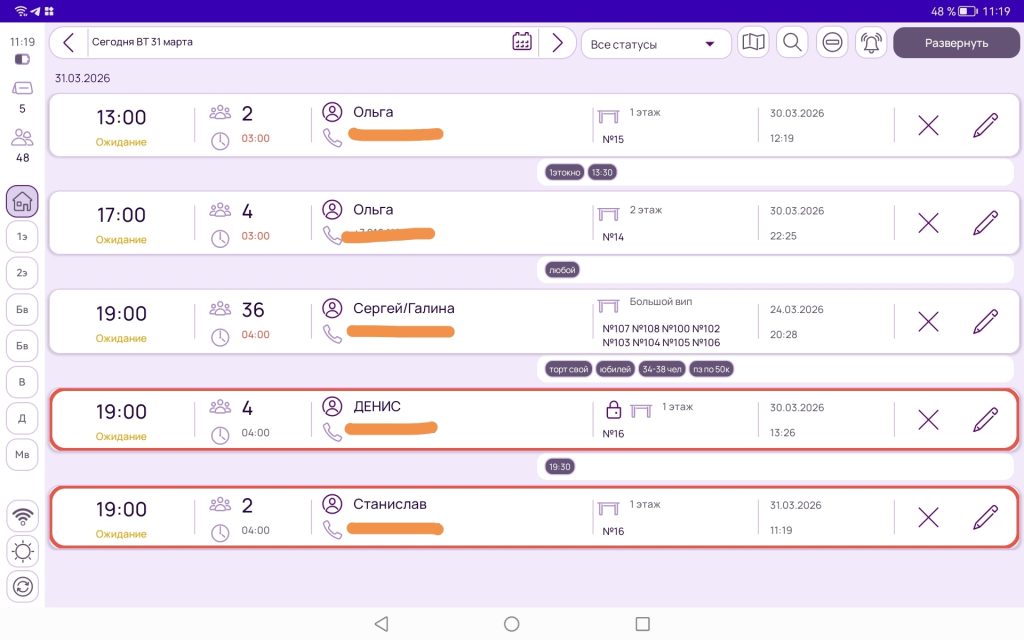Toggle the brightness sun button in sidebar

pyautogui.click(x=22, y=551)
